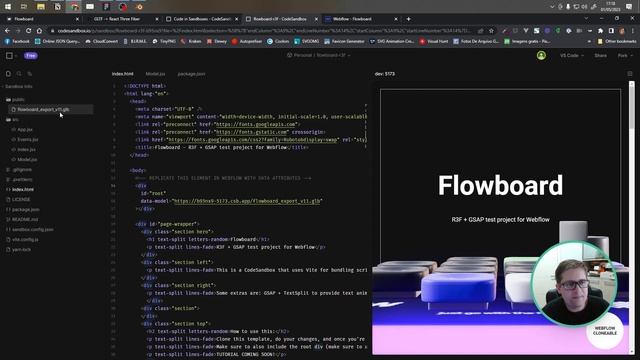Open the Fork dropdown
This screenshot has width=640, height=360.
[624, 56]
